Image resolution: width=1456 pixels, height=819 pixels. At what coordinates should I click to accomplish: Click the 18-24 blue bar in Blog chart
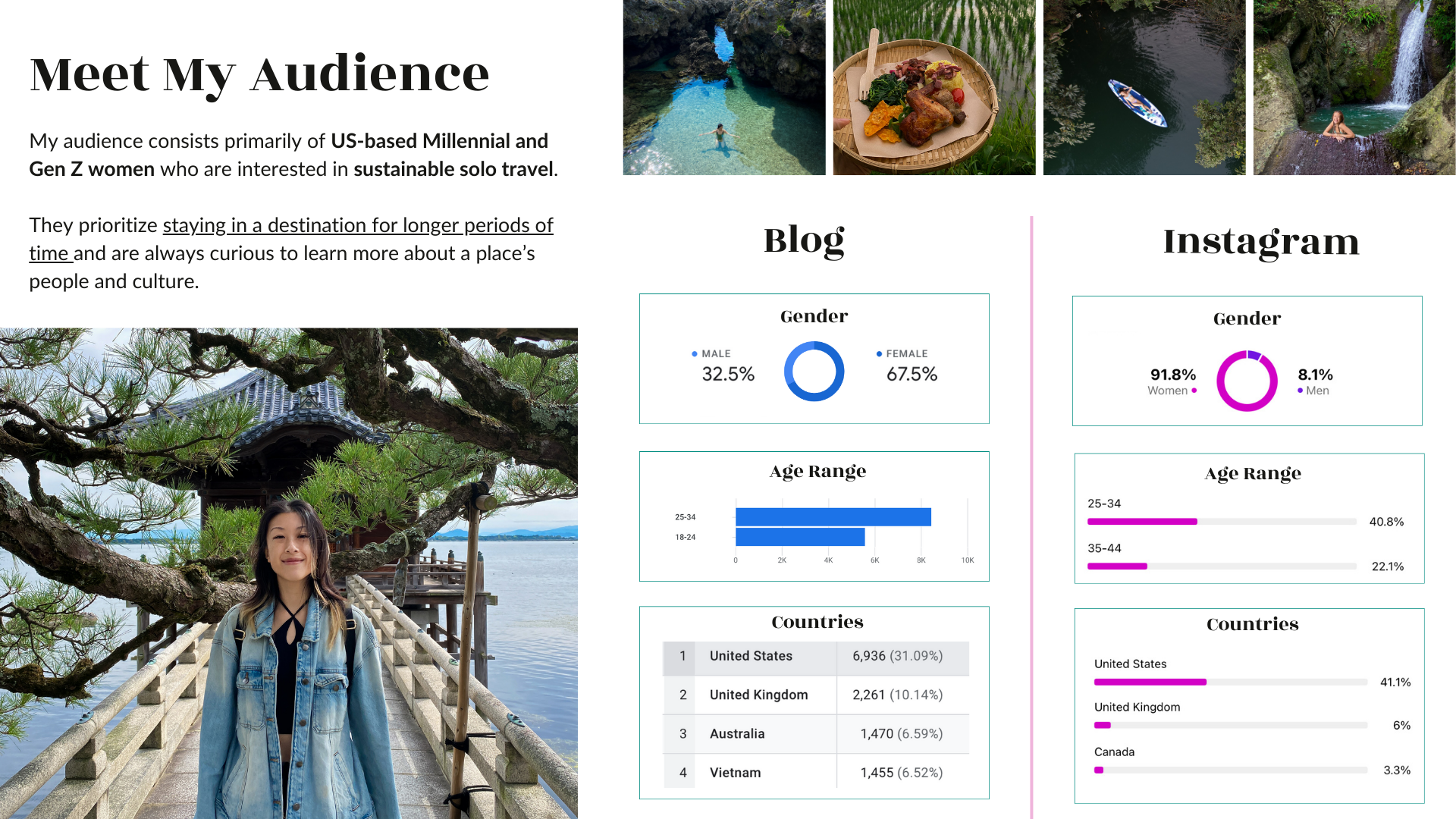800,537
